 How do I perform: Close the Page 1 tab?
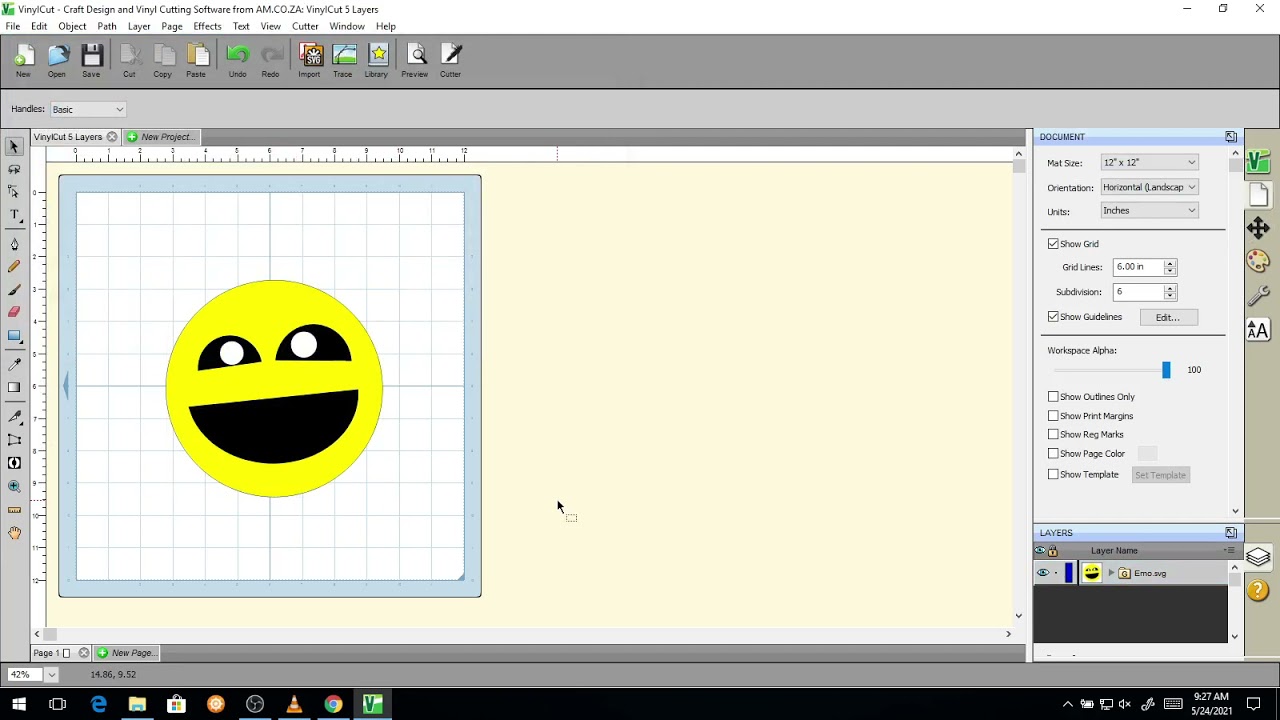[x=84, y=653]
